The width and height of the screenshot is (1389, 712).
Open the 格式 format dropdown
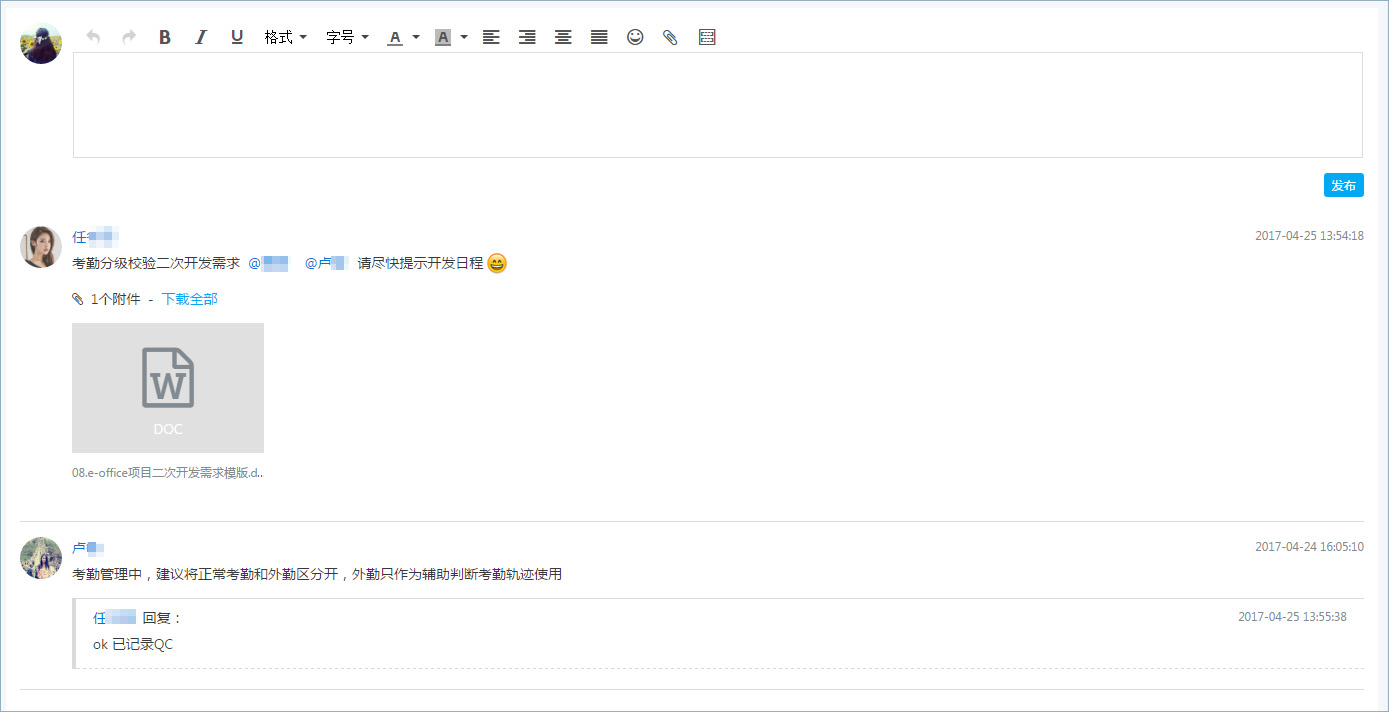point(285,37)
